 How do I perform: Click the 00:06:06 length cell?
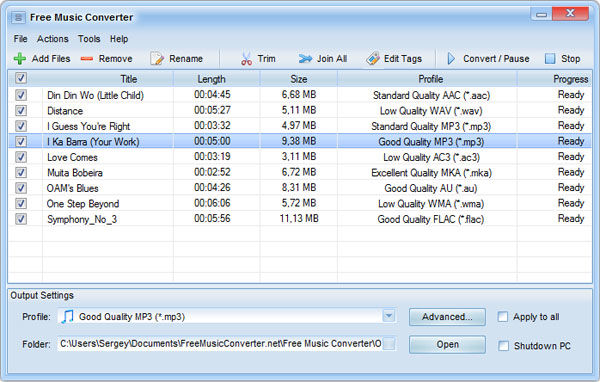212,203
